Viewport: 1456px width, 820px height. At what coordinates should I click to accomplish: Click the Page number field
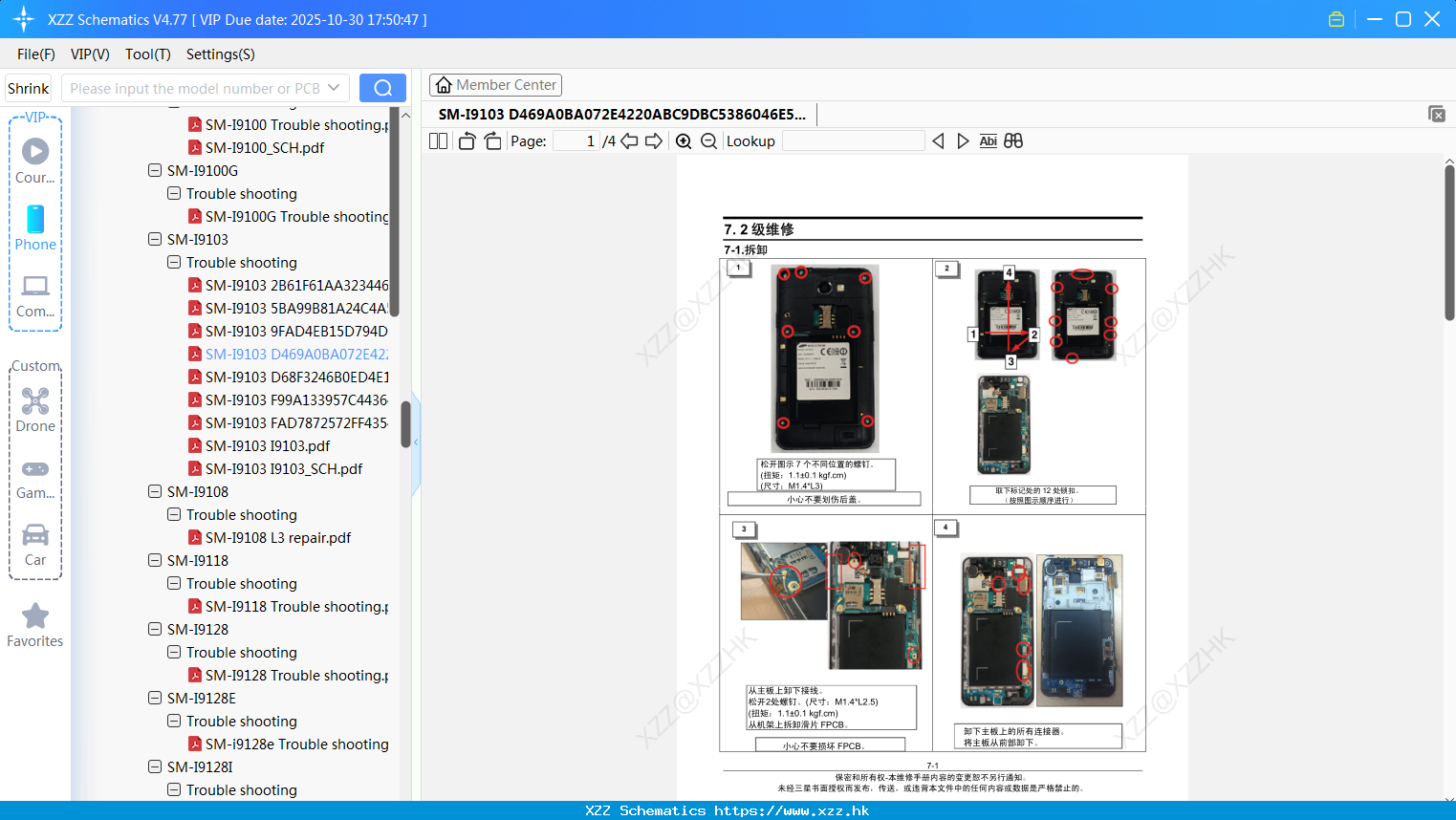pos(576,140)
